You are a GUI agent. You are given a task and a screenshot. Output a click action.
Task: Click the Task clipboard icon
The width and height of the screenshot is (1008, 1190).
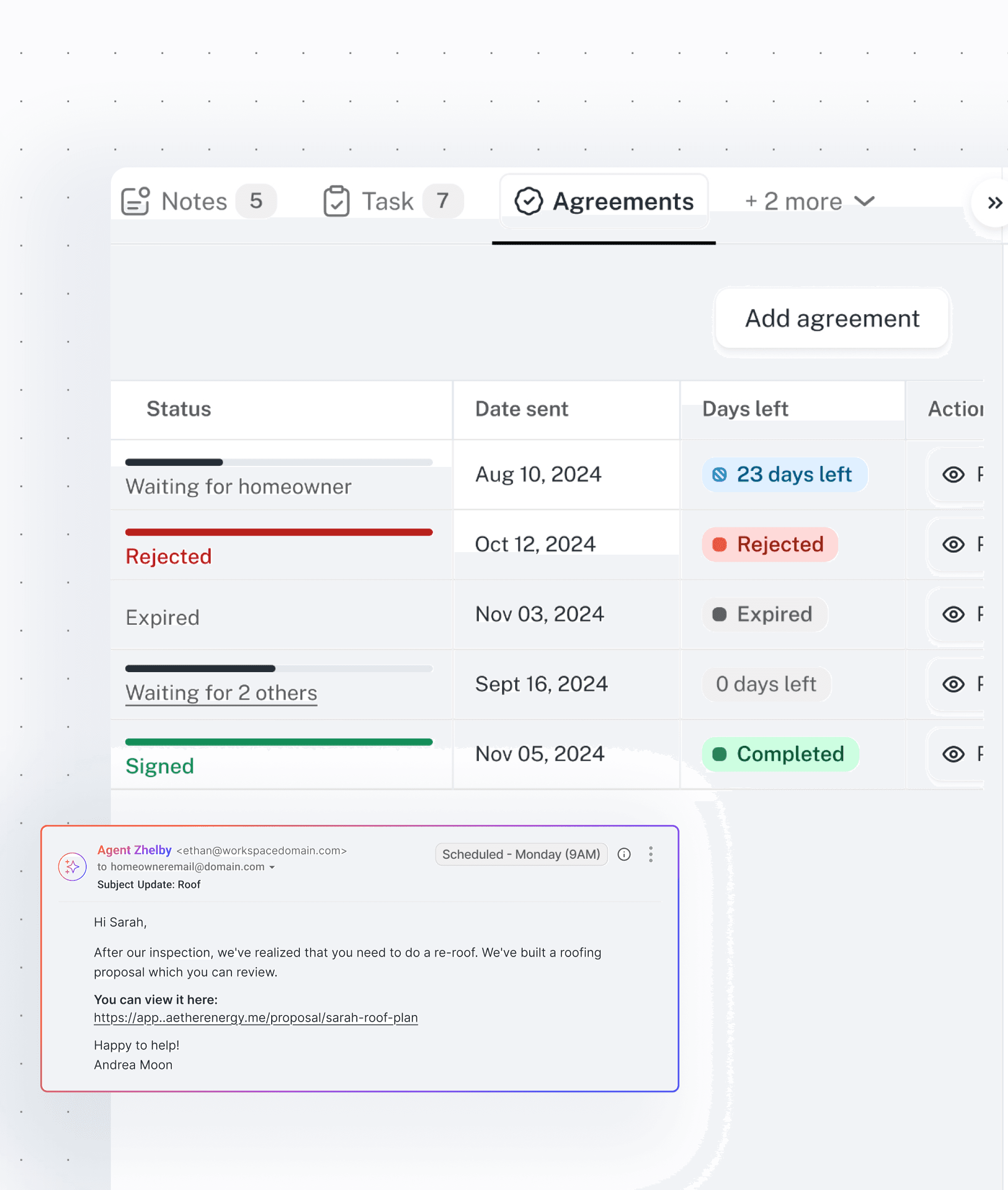(336, 201)
